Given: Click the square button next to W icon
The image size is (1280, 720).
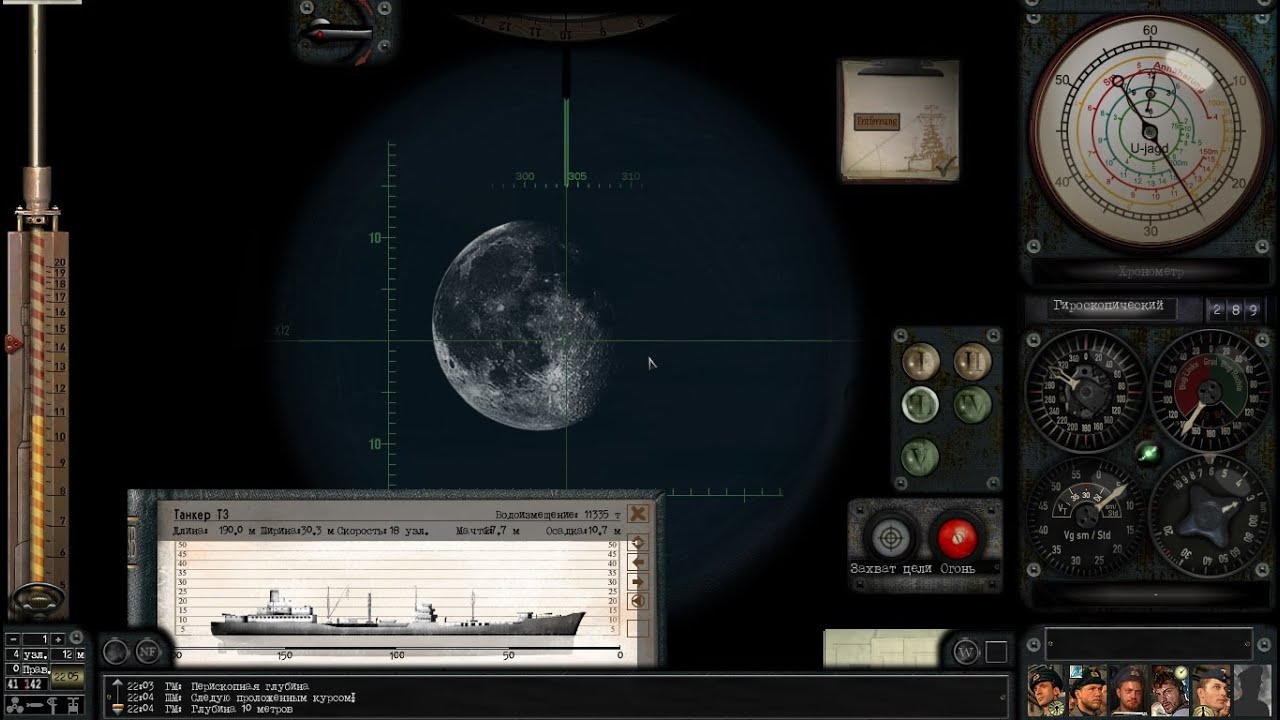Looking at the screenshot, I should 996,652.
